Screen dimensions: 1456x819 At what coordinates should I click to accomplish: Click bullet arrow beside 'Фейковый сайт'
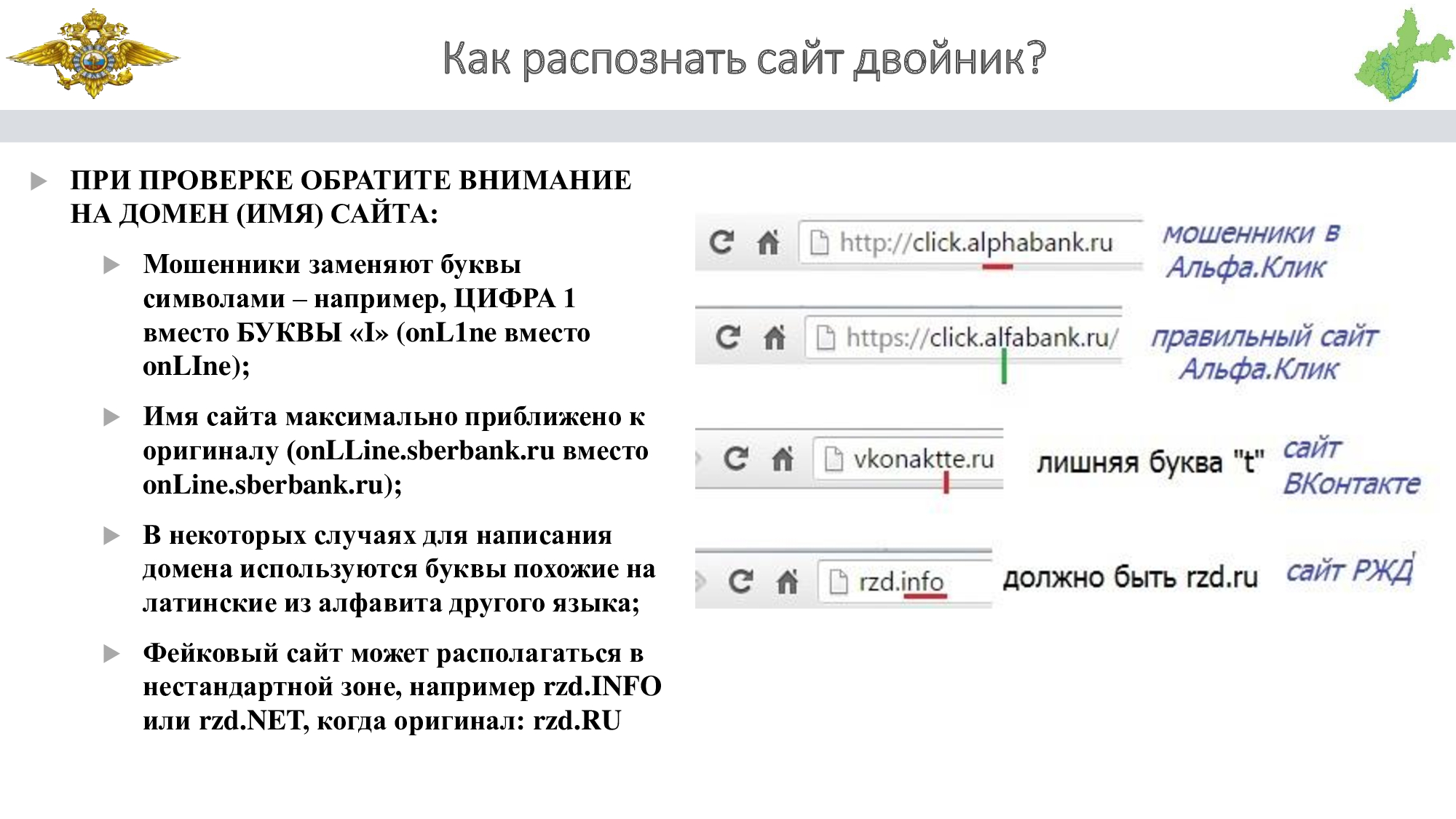click(x=111, y=654)
